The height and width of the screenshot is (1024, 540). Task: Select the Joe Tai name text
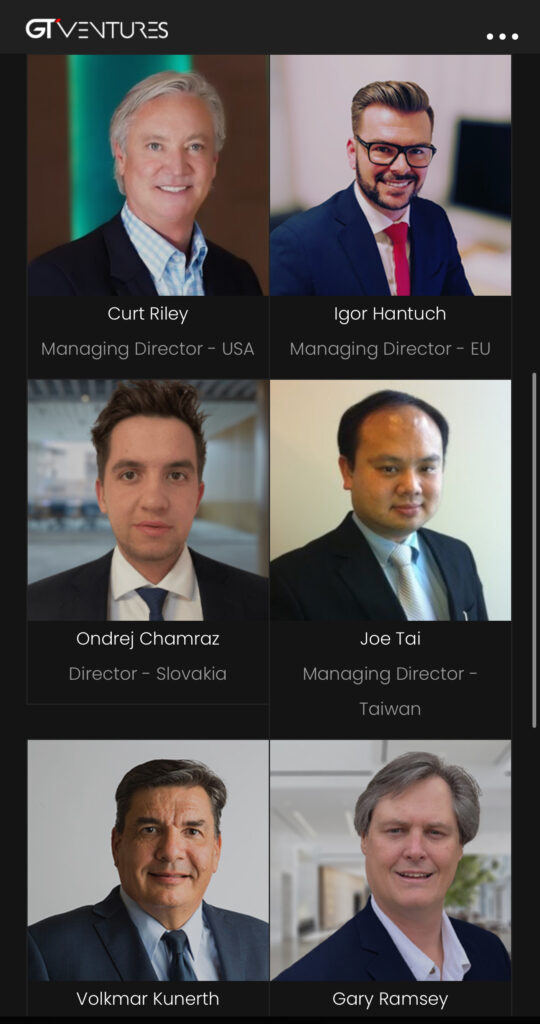(390, 639)
